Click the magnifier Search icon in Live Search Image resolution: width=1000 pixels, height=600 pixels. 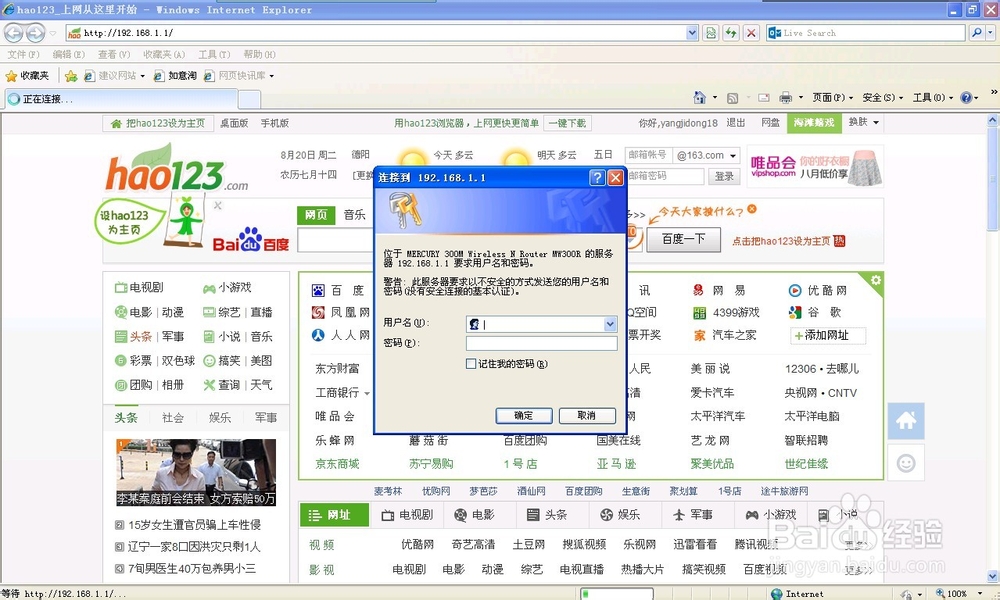[x=977, y=32]
